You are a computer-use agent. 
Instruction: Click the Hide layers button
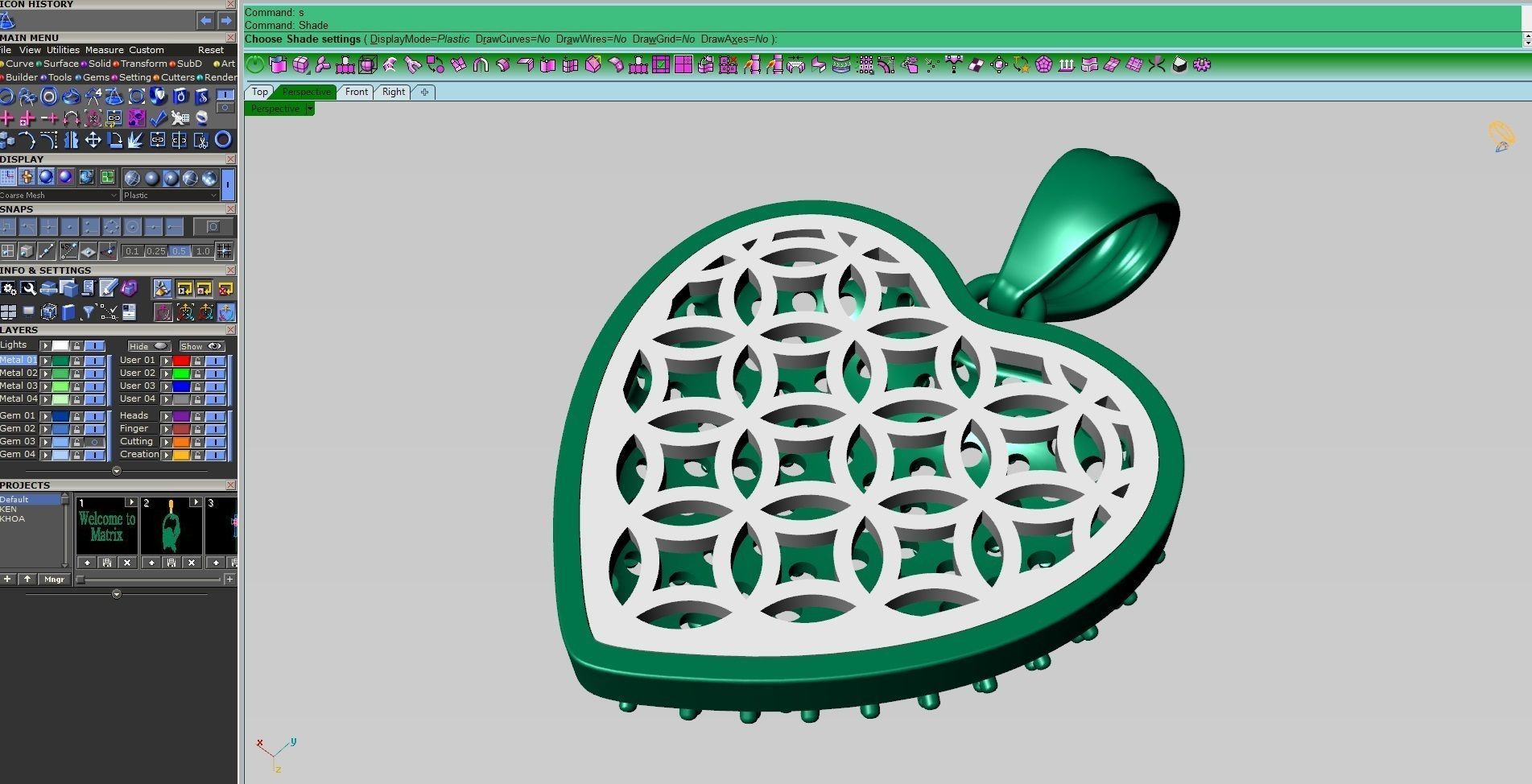click(149, 346)
